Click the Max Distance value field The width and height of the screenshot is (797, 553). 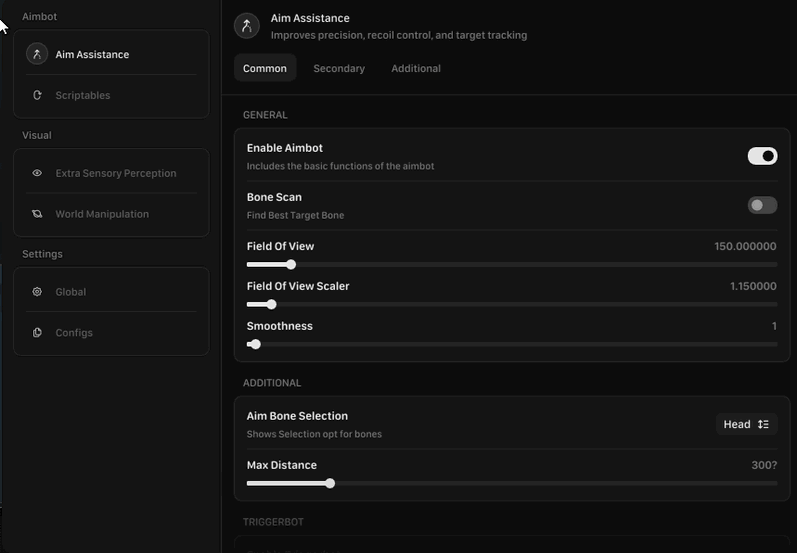click(x=764, y=465)
